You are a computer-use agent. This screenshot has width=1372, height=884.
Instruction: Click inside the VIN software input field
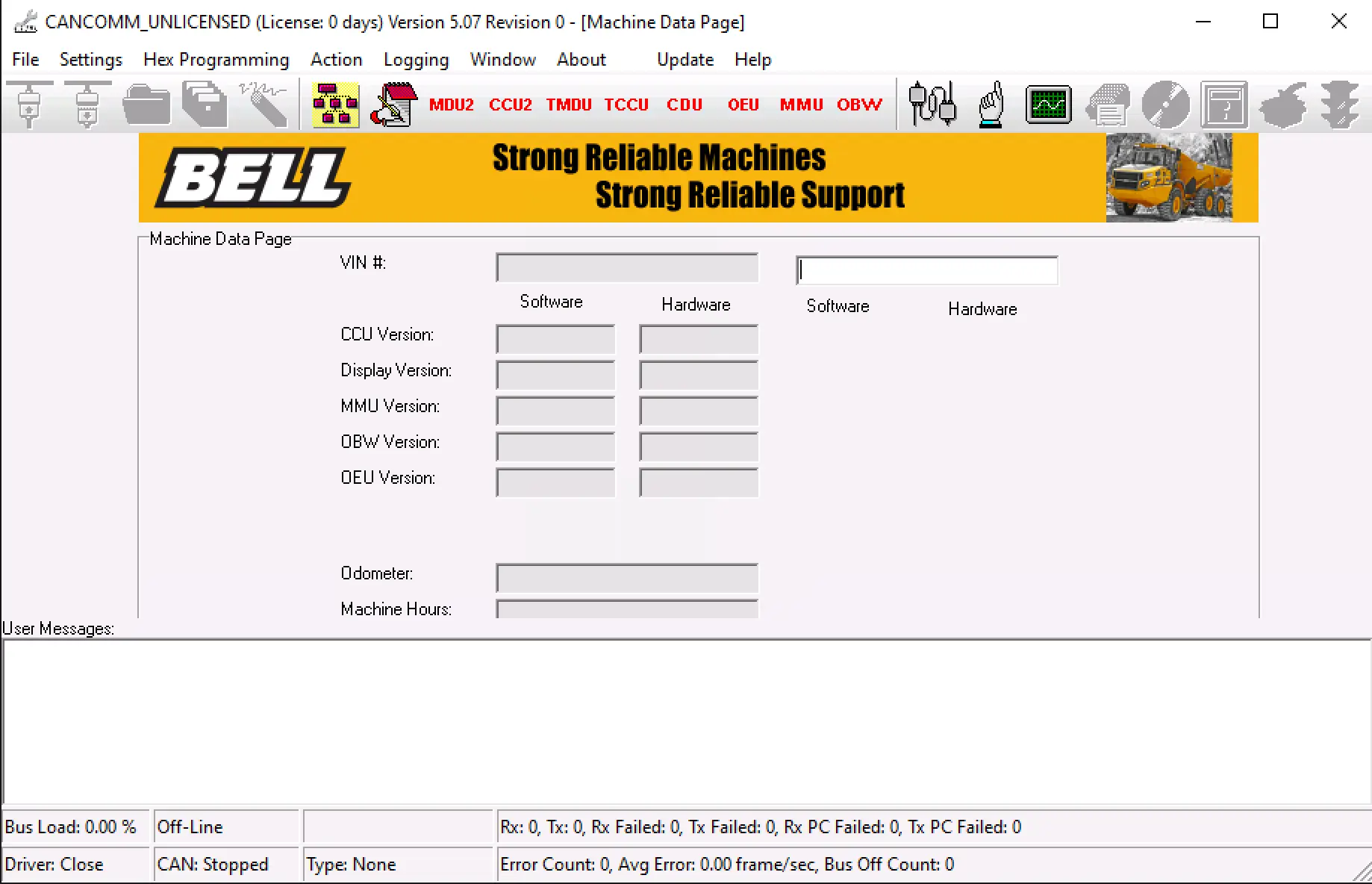click(927, 270)
